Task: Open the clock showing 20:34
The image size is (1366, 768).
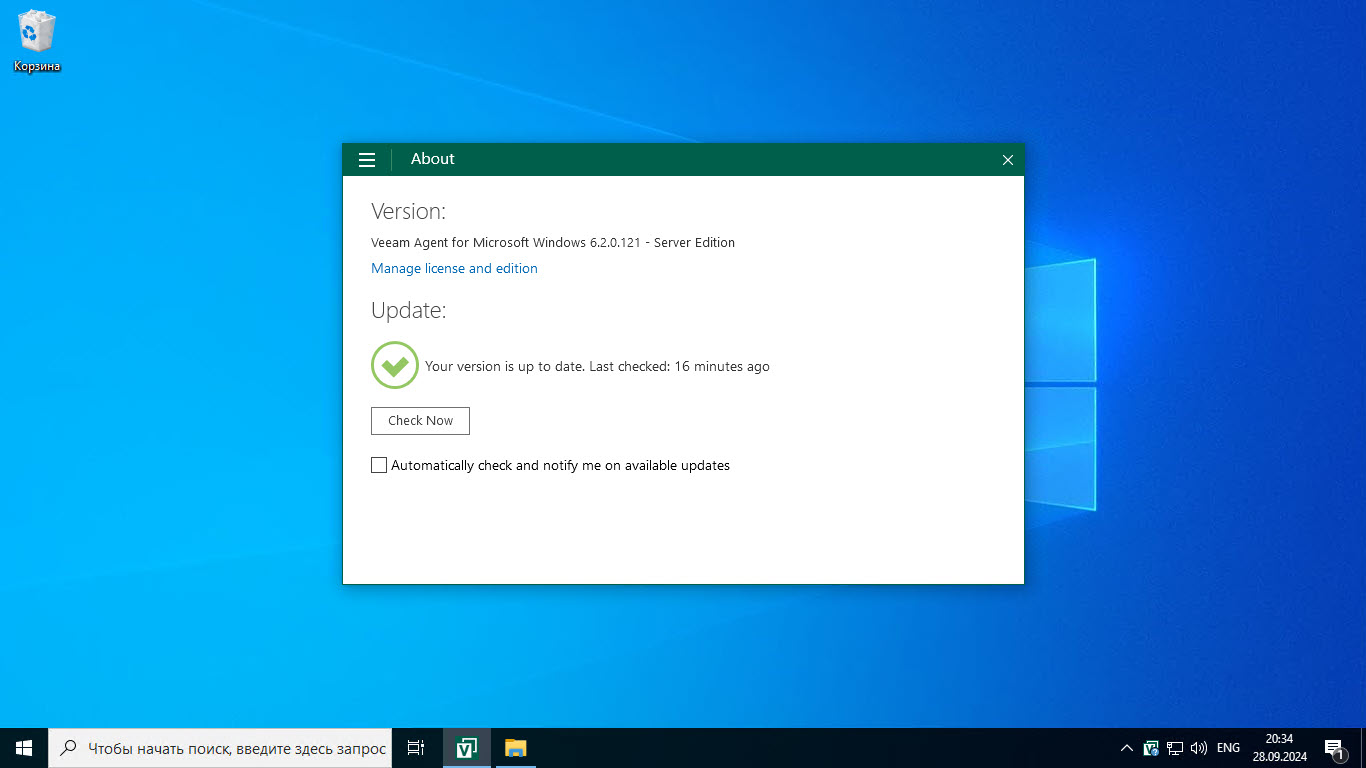Action: (x=1279, y=748)
